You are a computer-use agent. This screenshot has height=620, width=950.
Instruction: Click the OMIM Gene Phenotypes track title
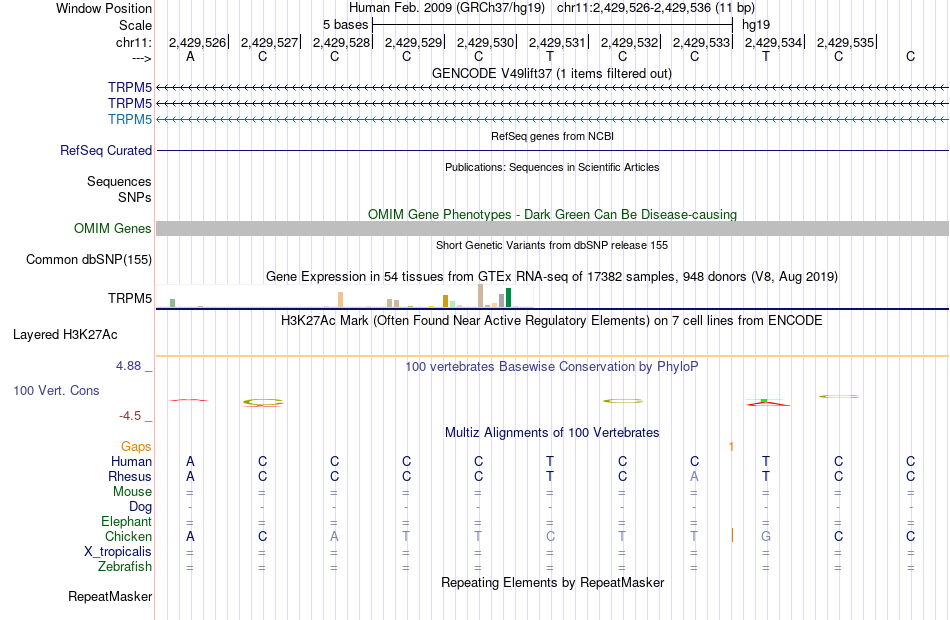coord(552,215)
